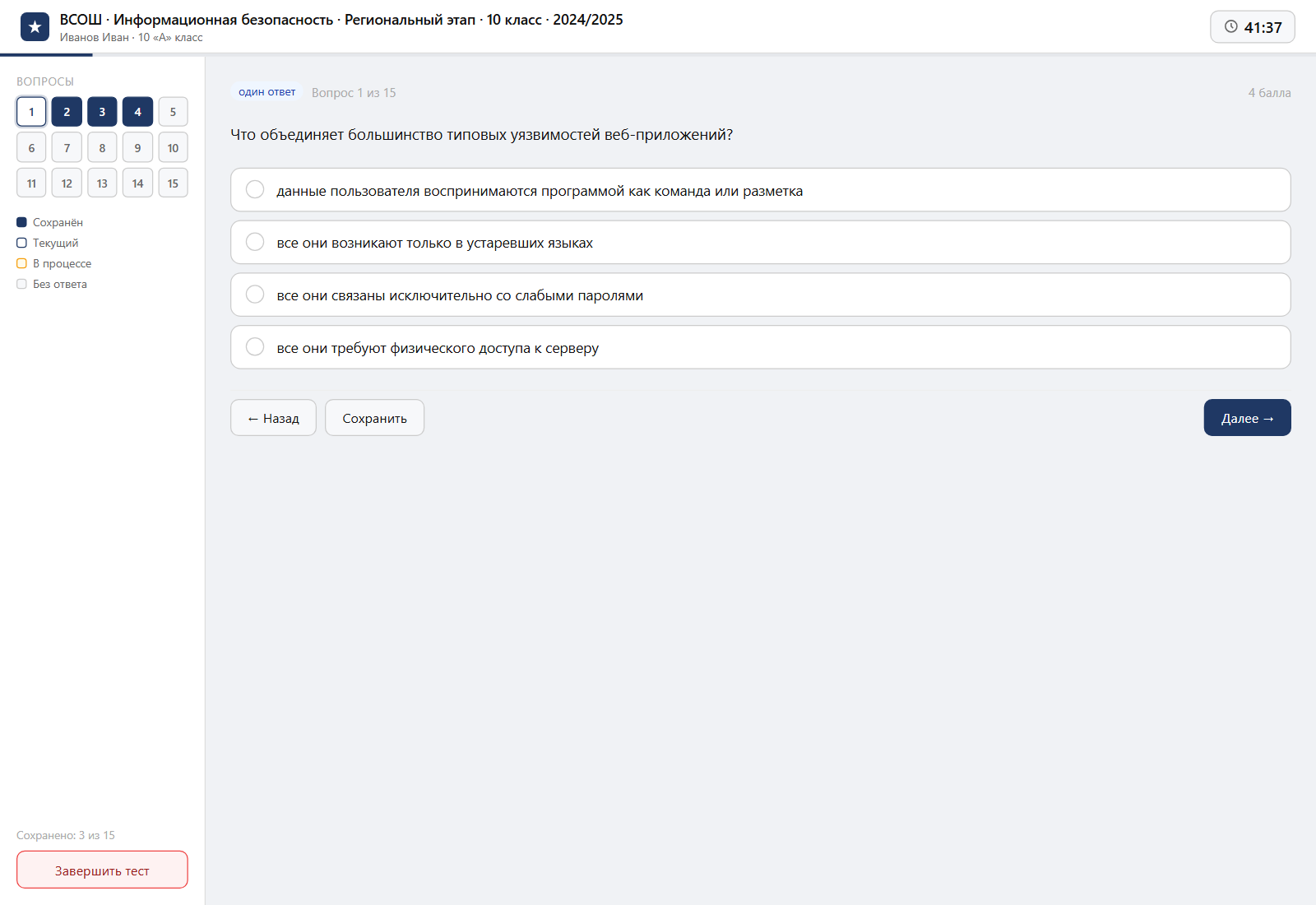Viewport: 1316px width, 905px height.
Task: Jump to question 3
Action: (102, 112)
